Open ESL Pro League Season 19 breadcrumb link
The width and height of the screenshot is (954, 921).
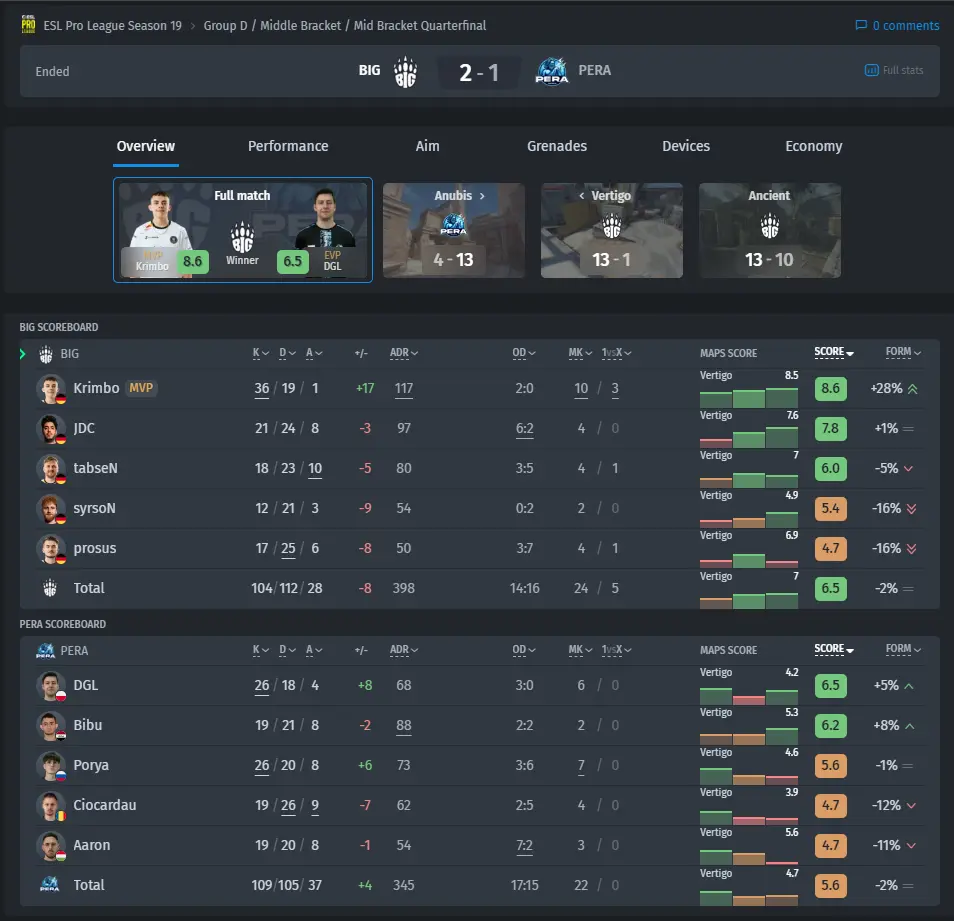pos(113,26)
